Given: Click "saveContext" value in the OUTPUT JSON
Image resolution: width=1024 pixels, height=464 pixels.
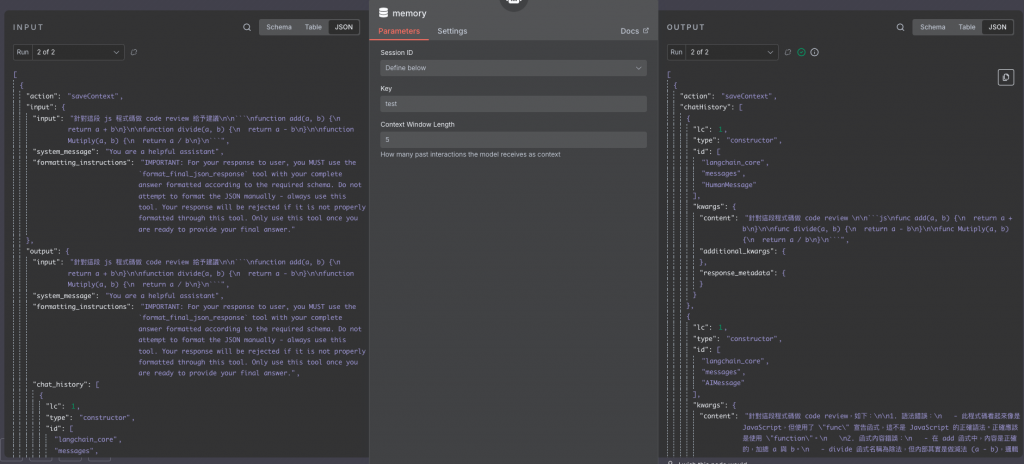Looking at the screenshot, I should tap(746, 96).
